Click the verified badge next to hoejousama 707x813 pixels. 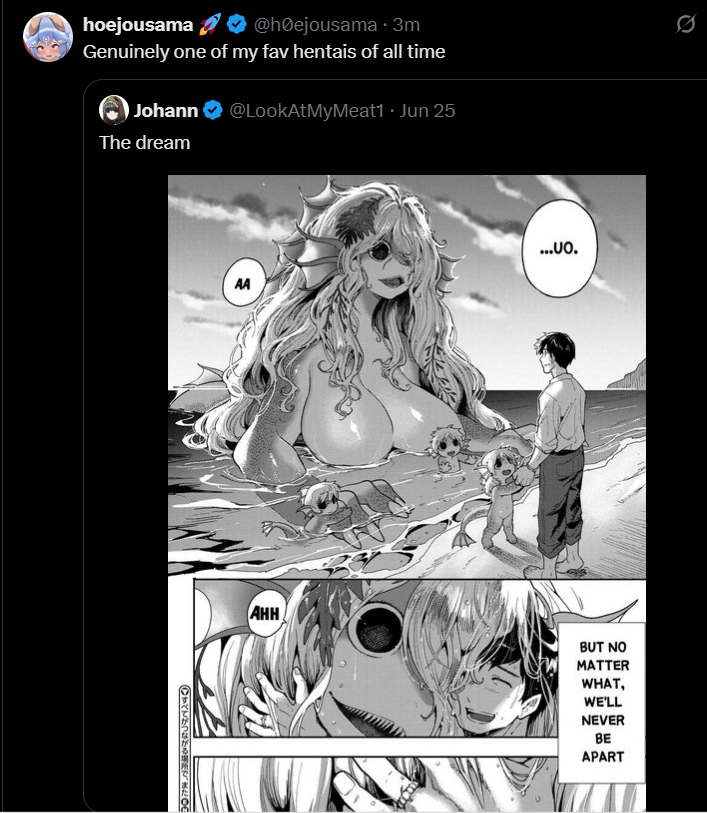click(237, 24)
